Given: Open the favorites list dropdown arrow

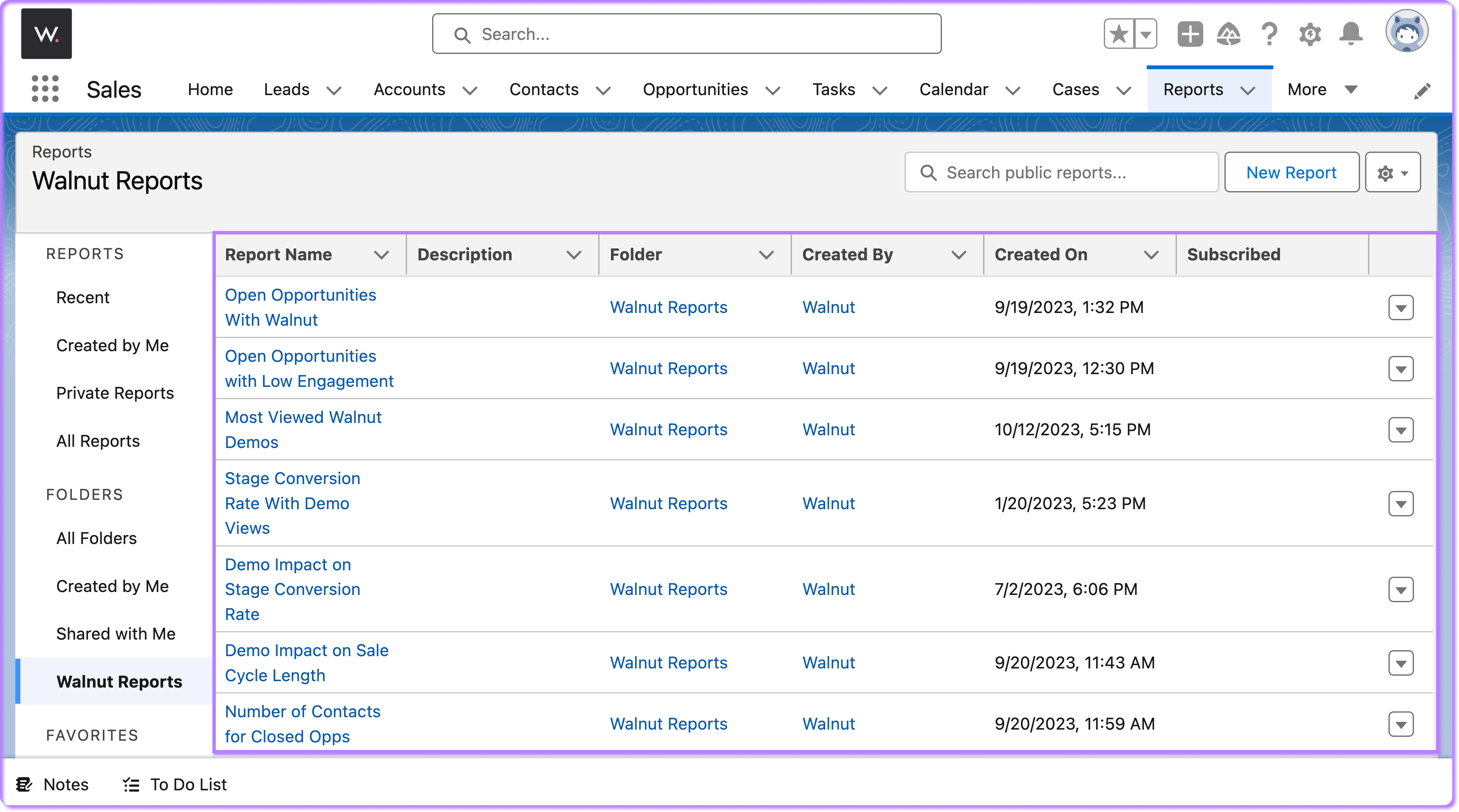Looking at the screenshot, I should 1145,34.
